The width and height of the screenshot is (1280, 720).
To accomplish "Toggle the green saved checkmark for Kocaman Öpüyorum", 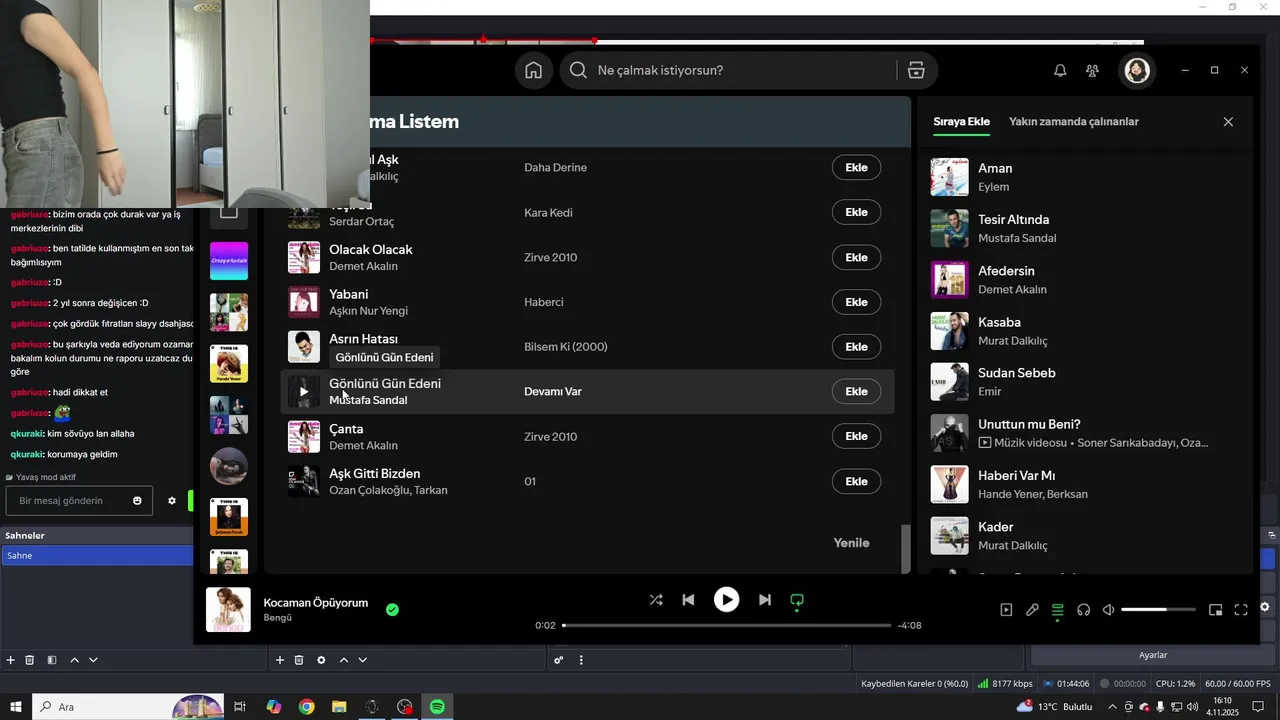I will (392, 609).
